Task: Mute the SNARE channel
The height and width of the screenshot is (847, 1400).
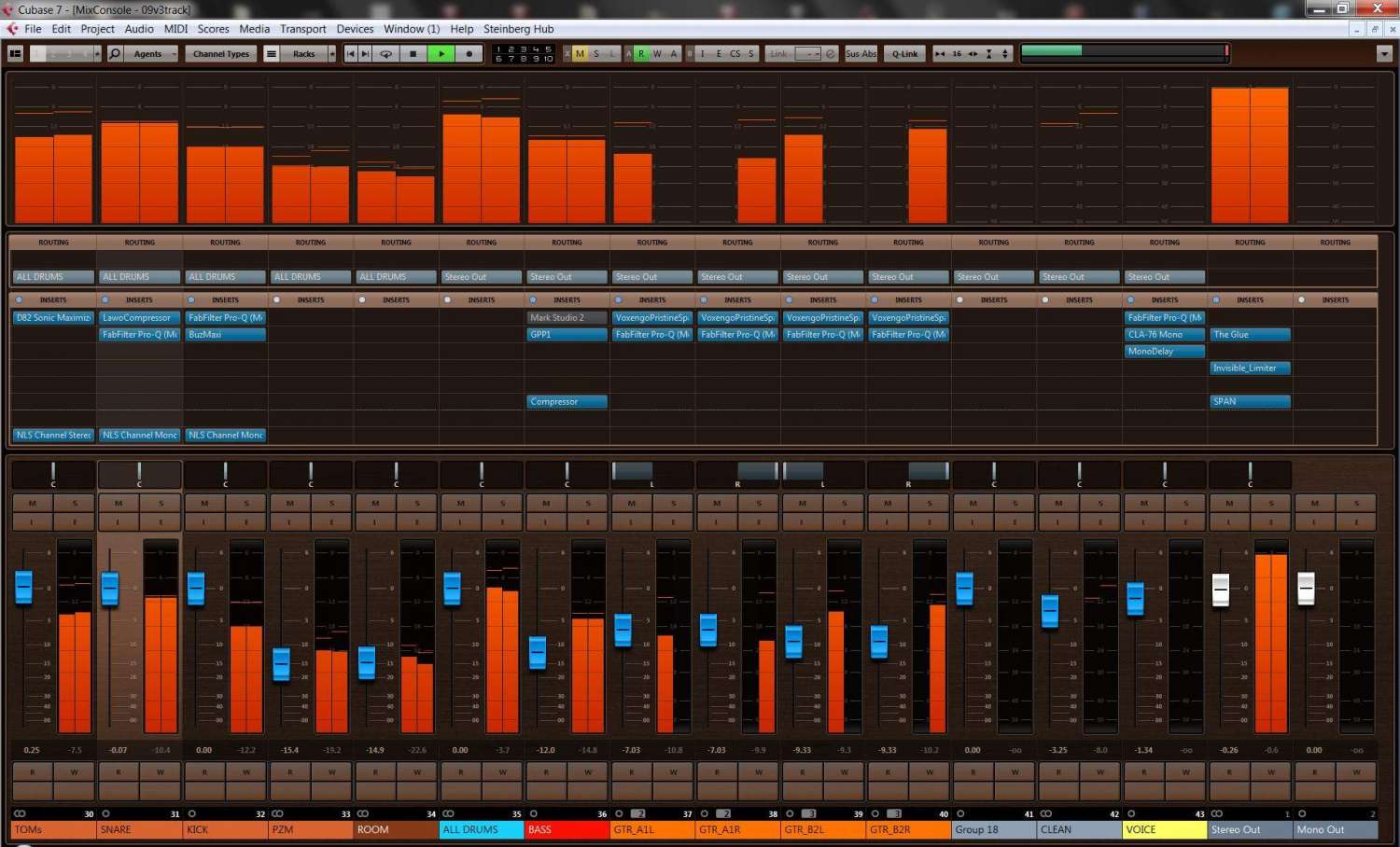Action: (x=119, y=503)
